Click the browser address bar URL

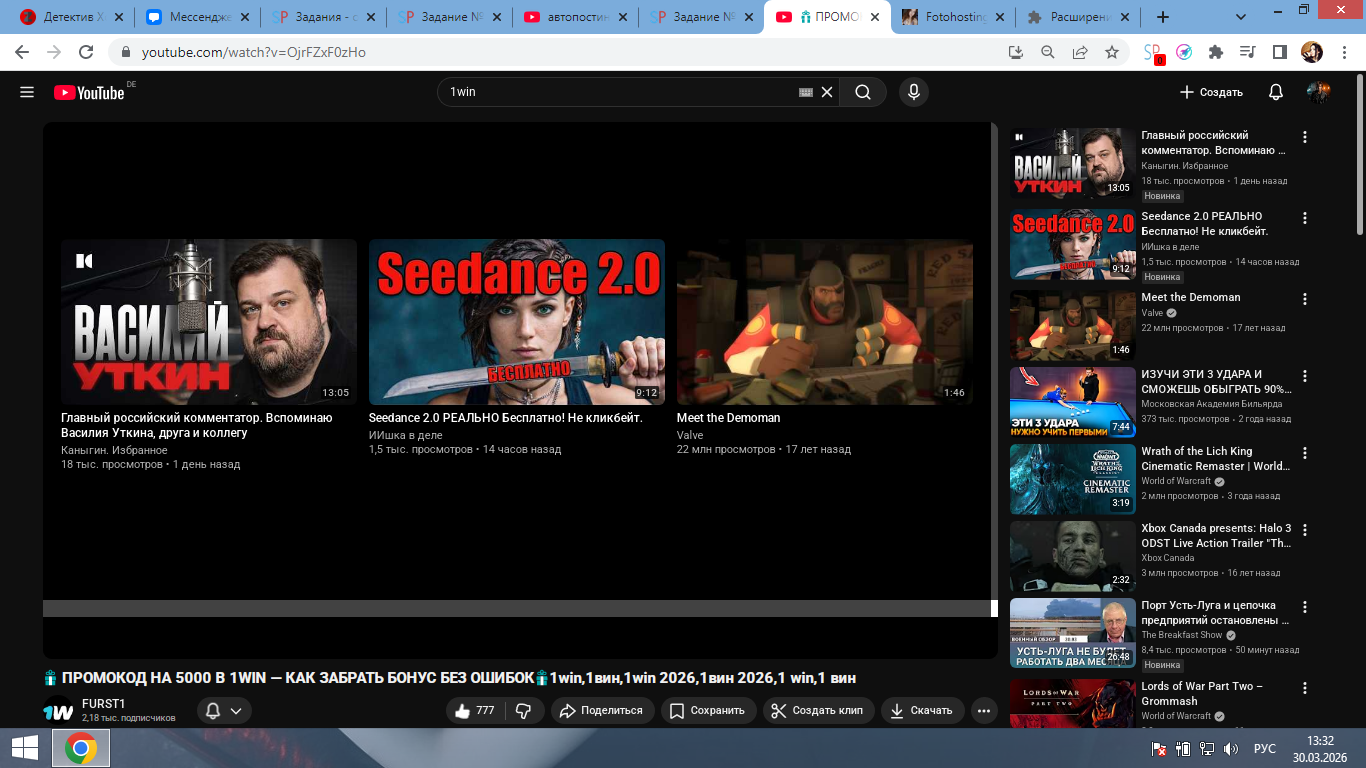(254, 52)
